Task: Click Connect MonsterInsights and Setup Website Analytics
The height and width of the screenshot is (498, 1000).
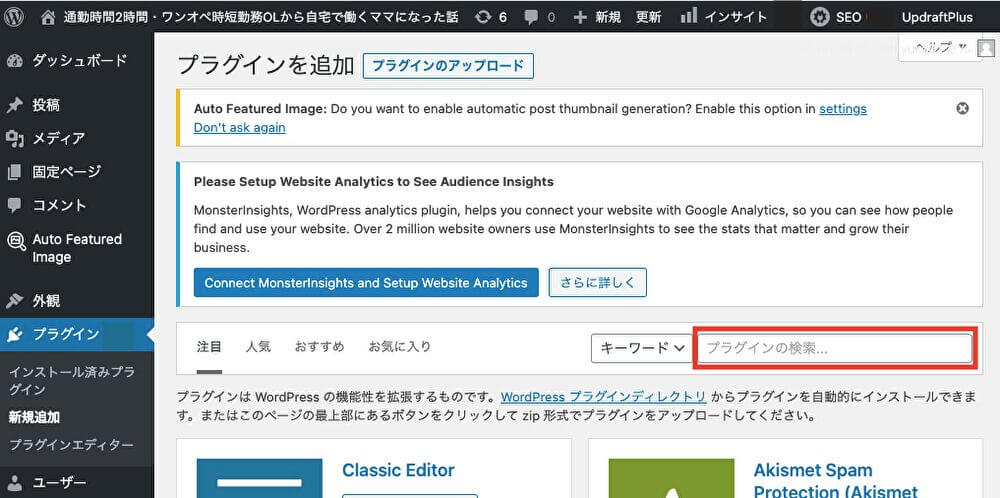Action: pyautogui.click(x=366, y=282)
